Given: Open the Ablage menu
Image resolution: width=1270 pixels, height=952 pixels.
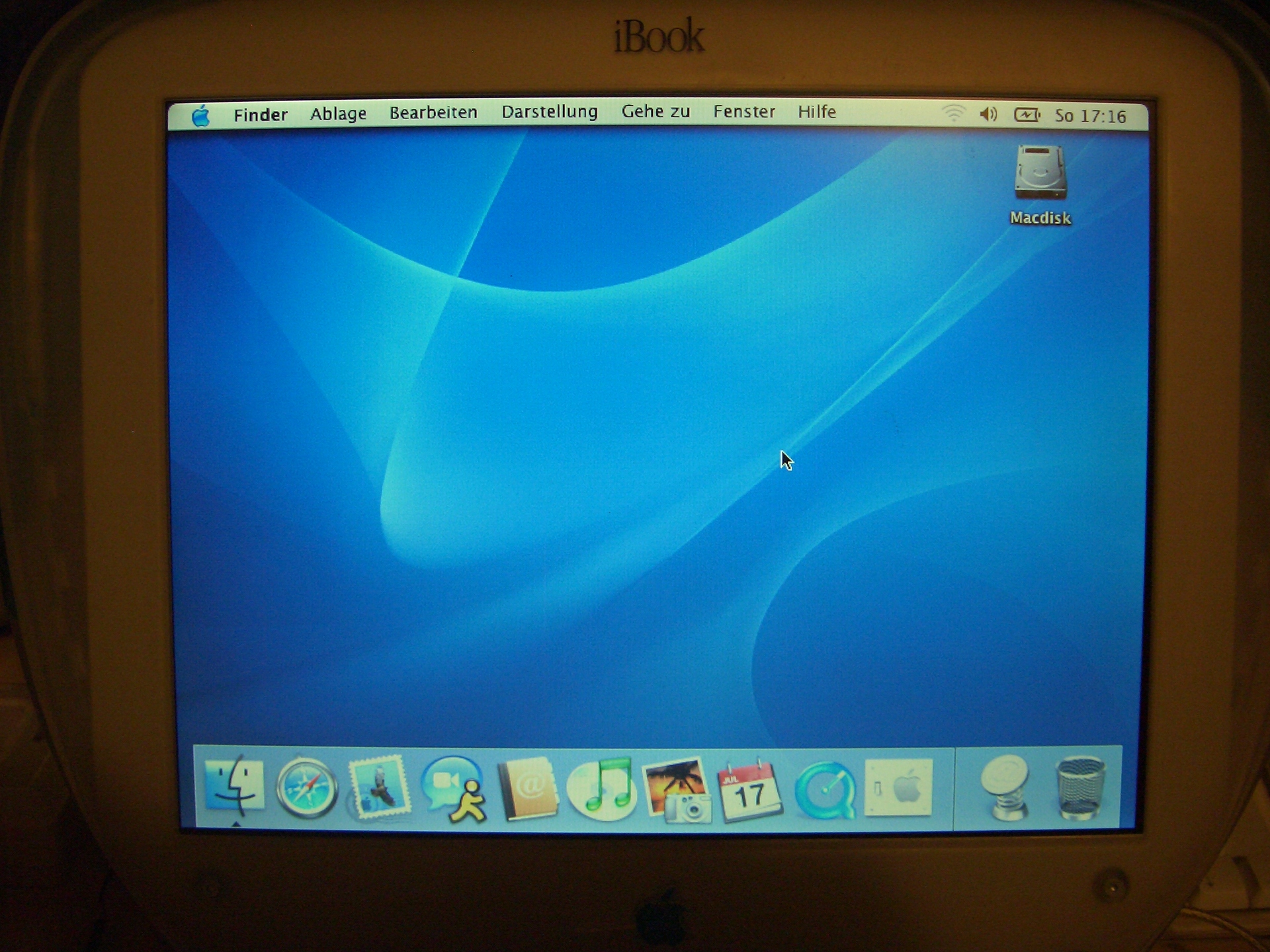Looking at the screenshot, I should 338,114.
